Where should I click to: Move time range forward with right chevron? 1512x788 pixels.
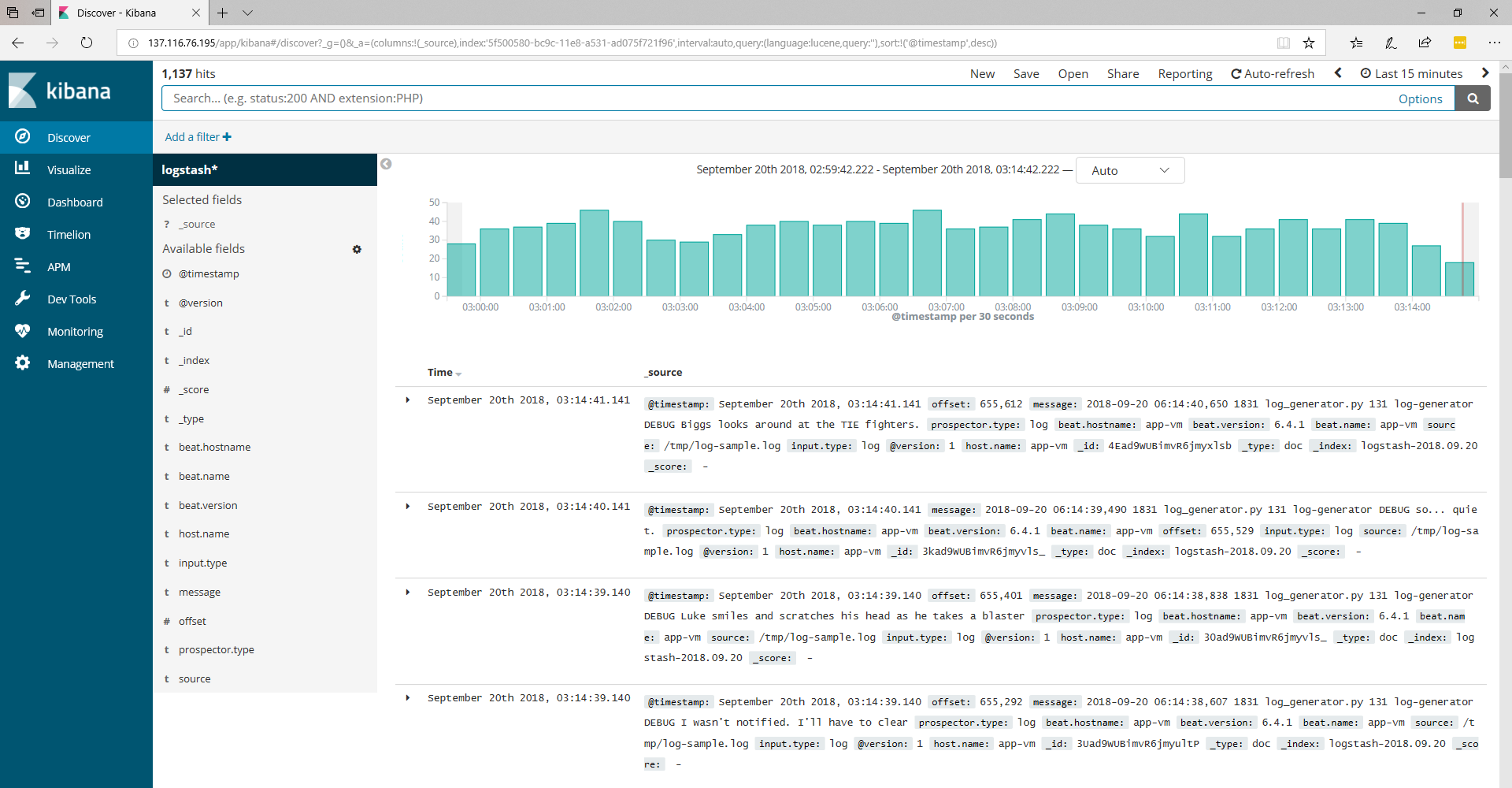click(x=1485, y=72)
